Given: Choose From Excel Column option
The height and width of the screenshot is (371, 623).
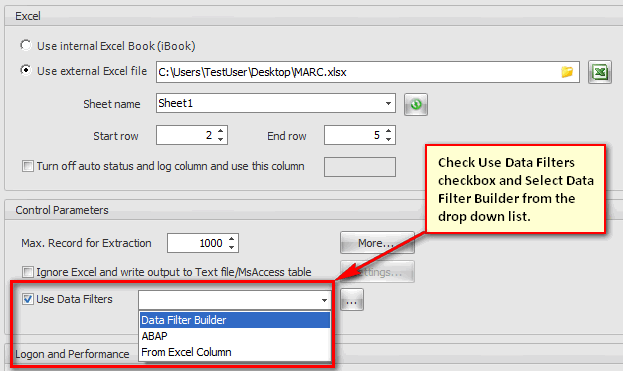Looking at the screenshot, I should pos(235,352).
